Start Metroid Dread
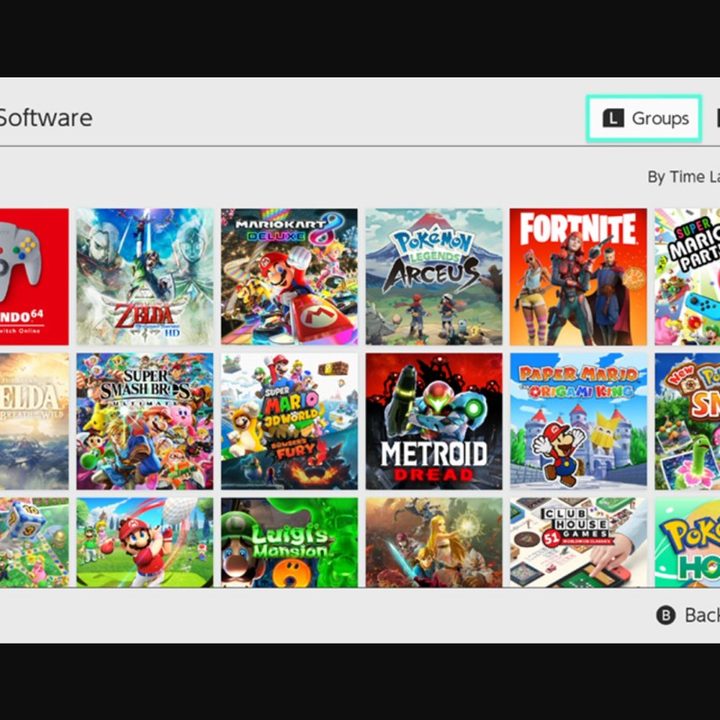The width and height of the screenshot is (720, 720). 434,421
